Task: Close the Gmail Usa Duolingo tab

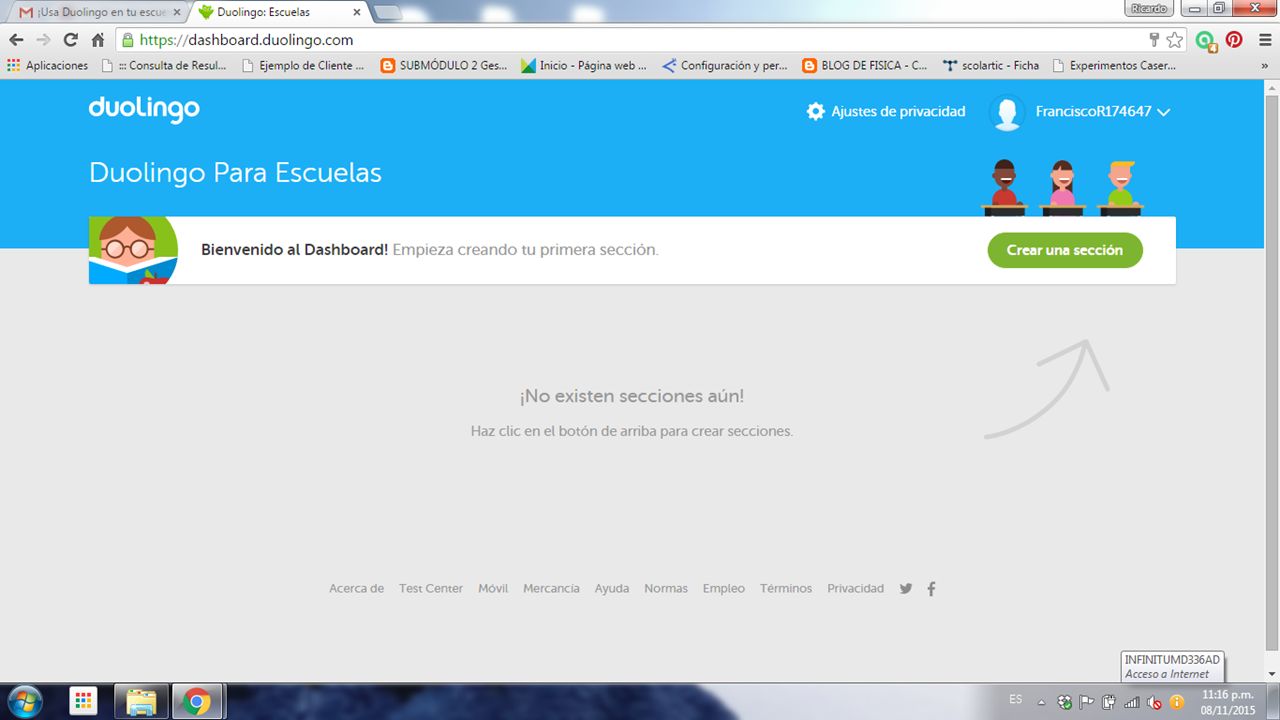Action: 177,12
